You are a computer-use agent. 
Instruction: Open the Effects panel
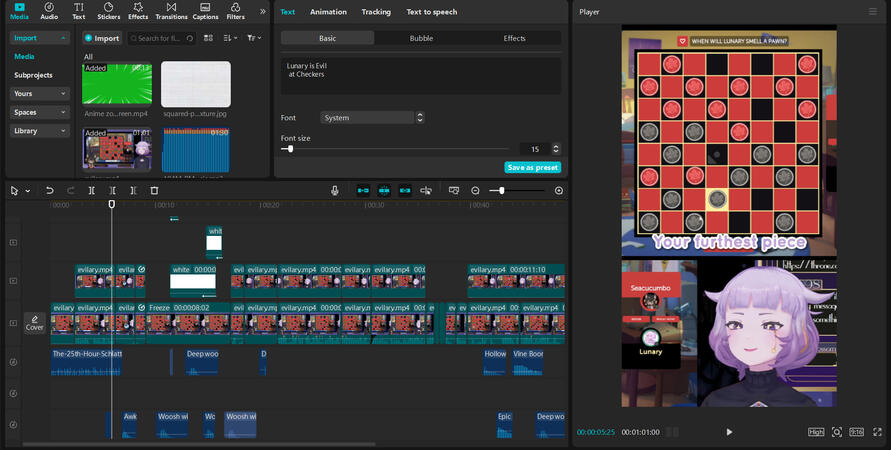[x=138, y=11]
